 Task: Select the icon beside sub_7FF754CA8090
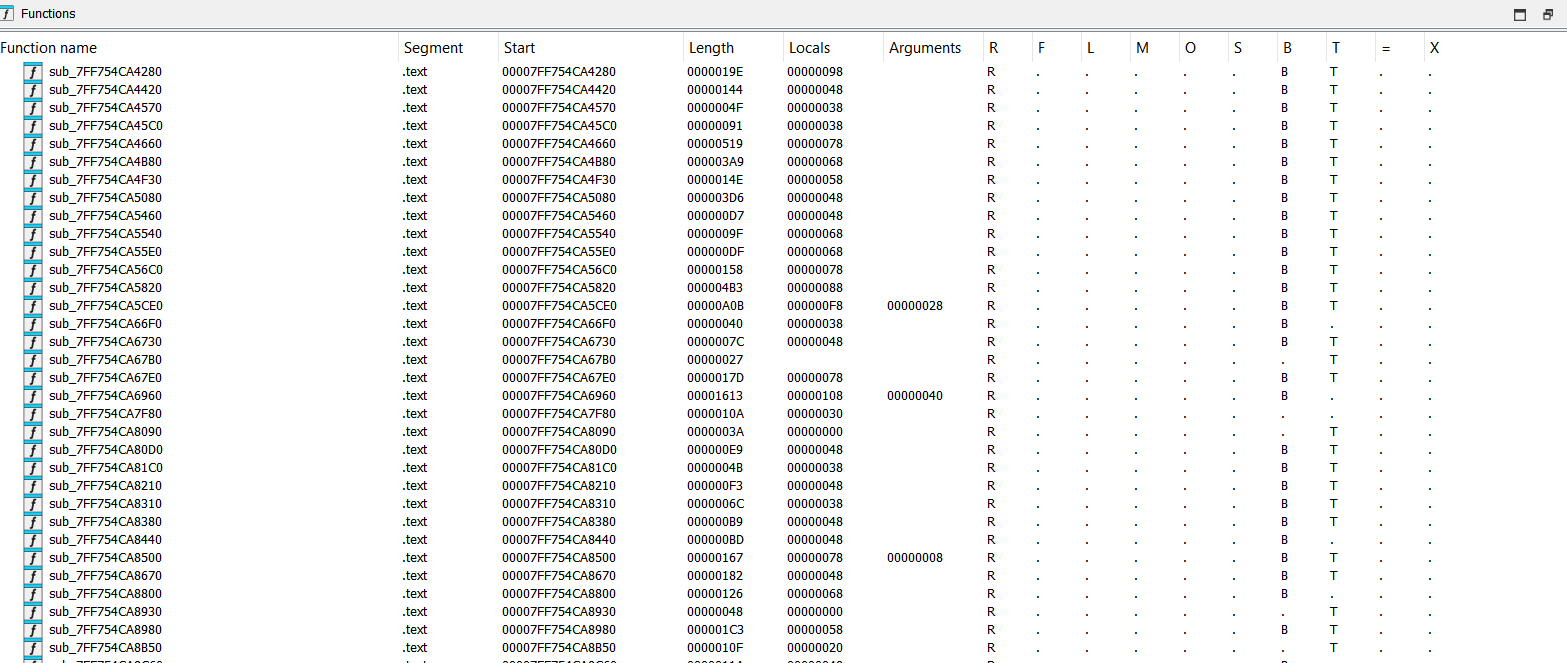[x=33, y=432]
